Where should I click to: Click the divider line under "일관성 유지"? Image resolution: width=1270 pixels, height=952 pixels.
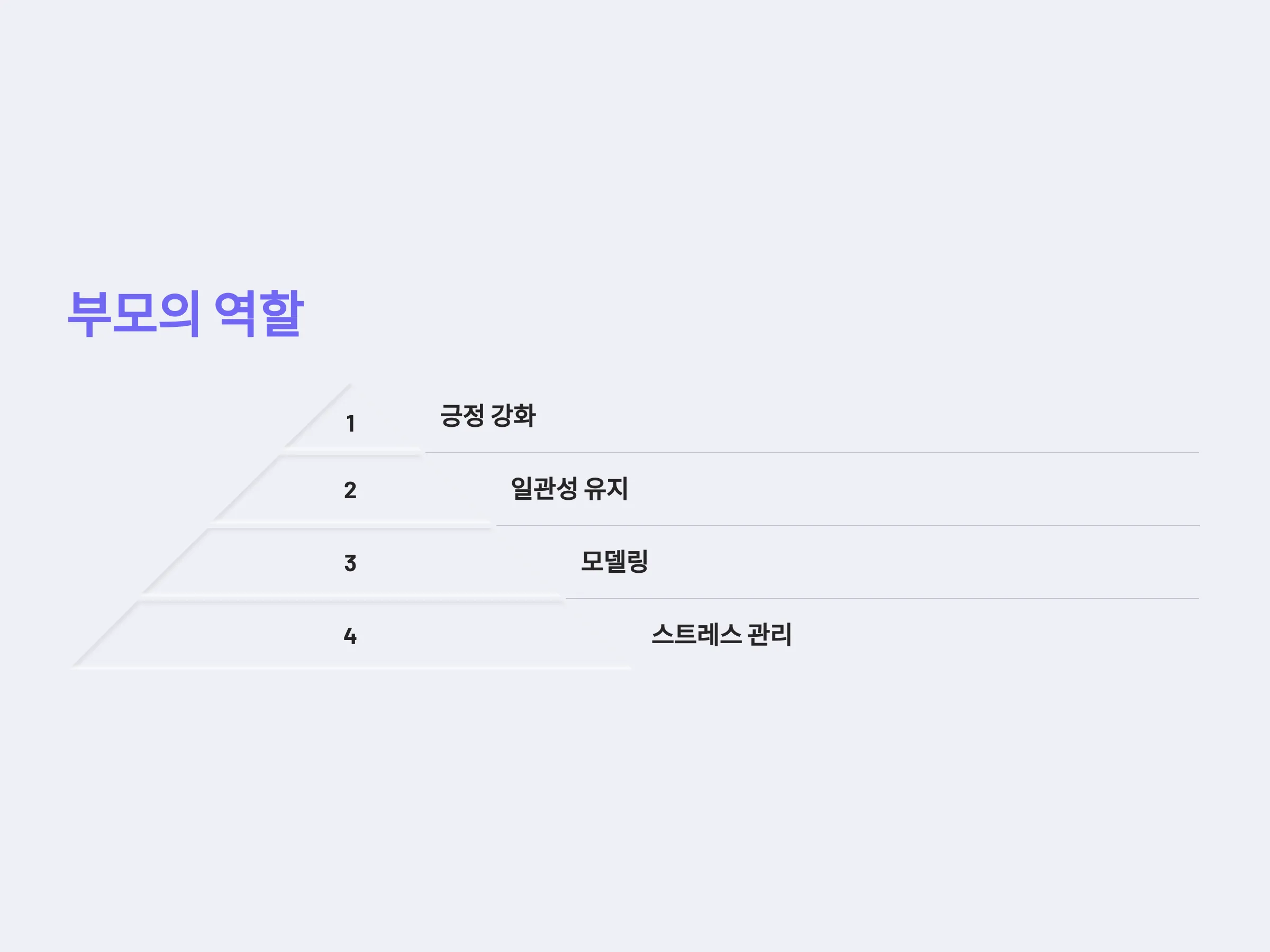(x=847, y=526)
